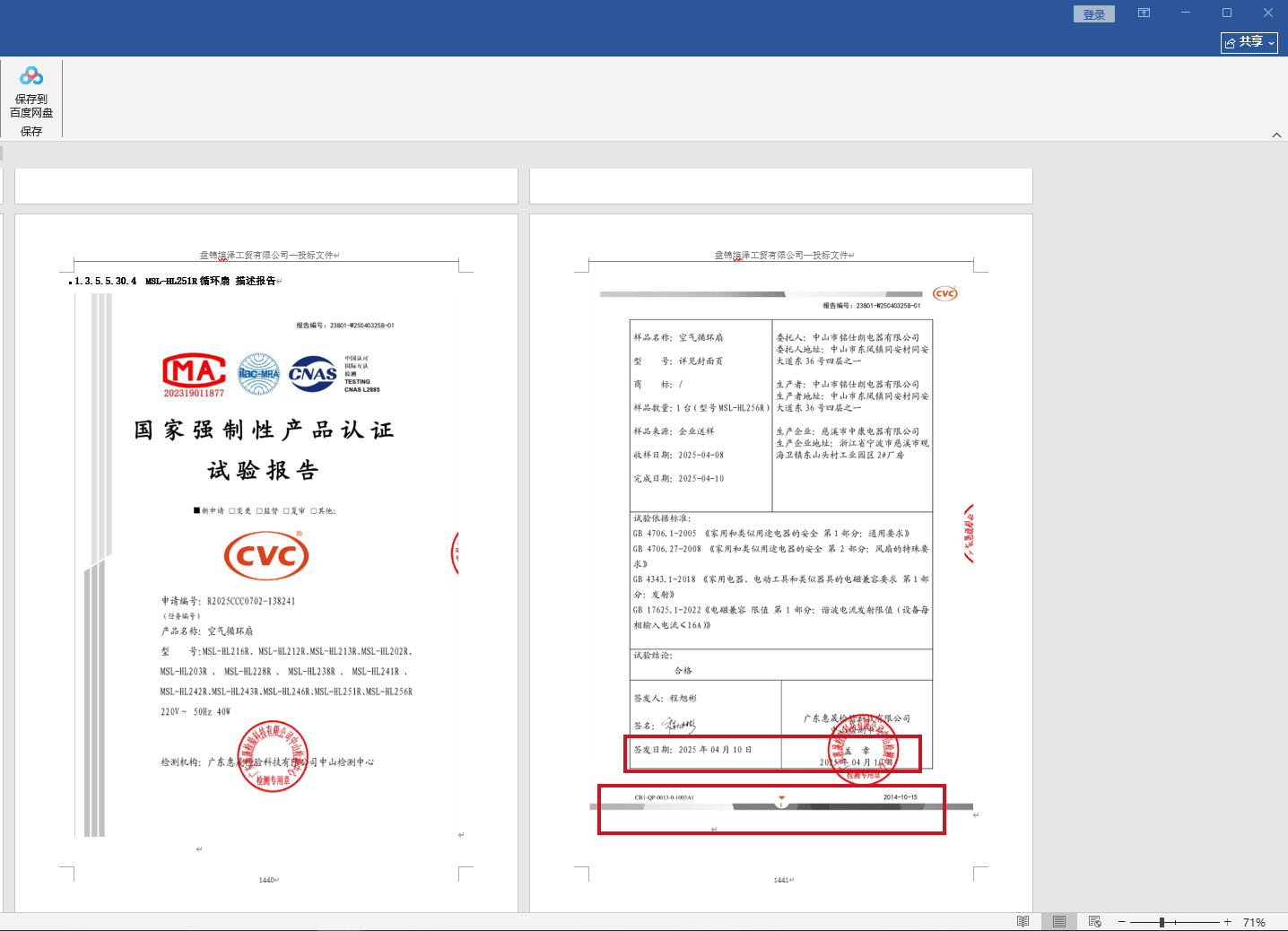Click '报告编号' line on the right page
Screen dimensions: 1288x931
[x=872, y=306]
